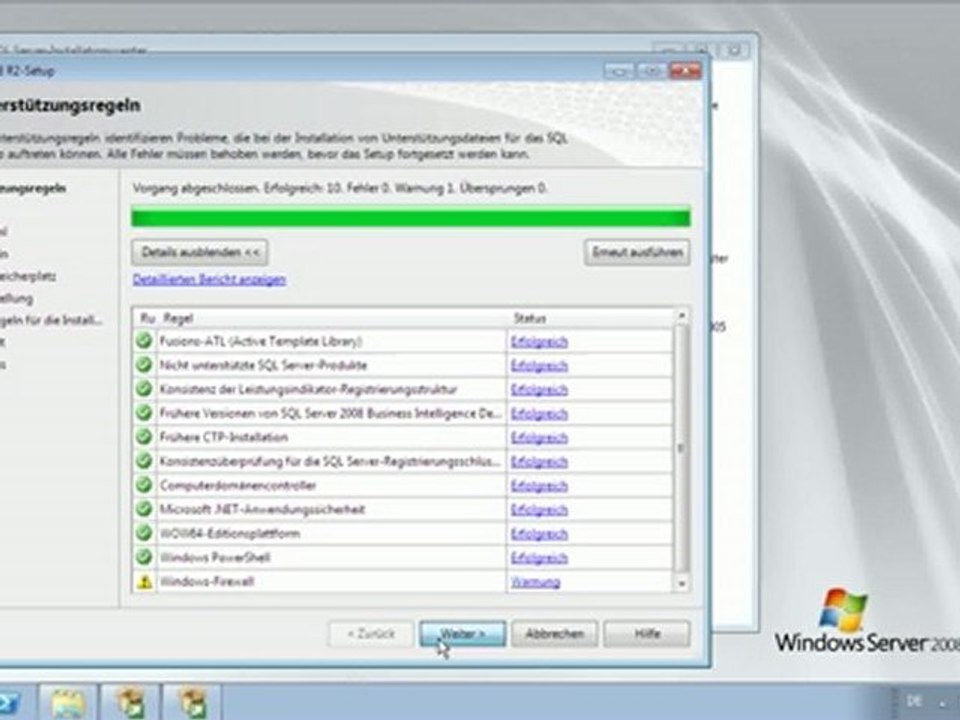Open PowerShell icon at taskbar left edge
Screen dimensions: 960x720
pos(10,703)
